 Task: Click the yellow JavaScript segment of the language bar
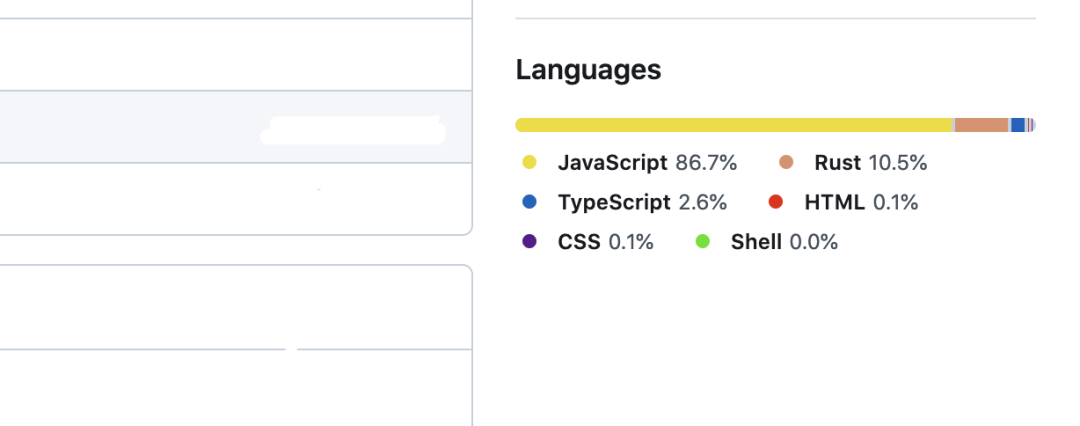(733, 125)
